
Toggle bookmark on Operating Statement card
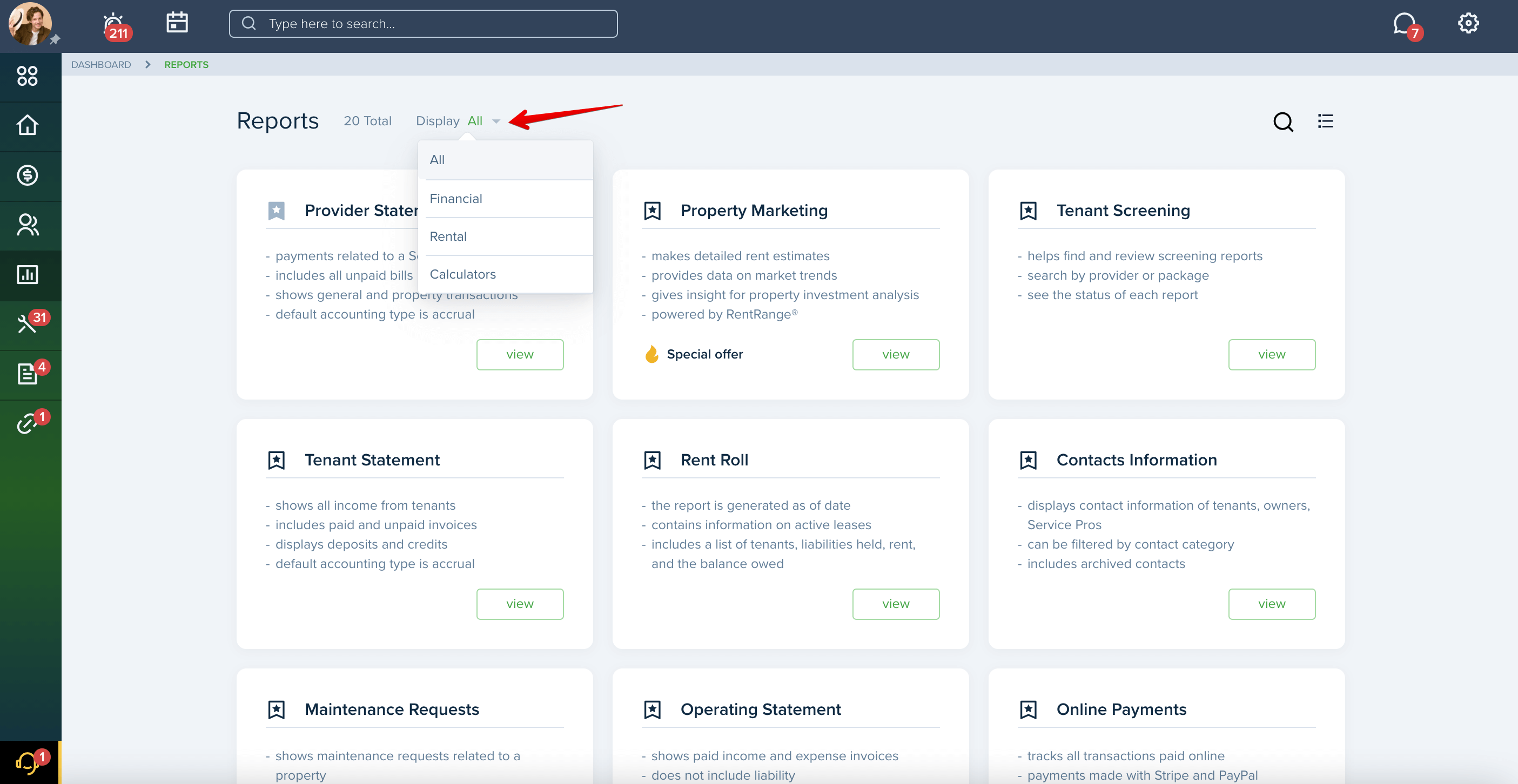pyautogui.click(x=651, y=709)
